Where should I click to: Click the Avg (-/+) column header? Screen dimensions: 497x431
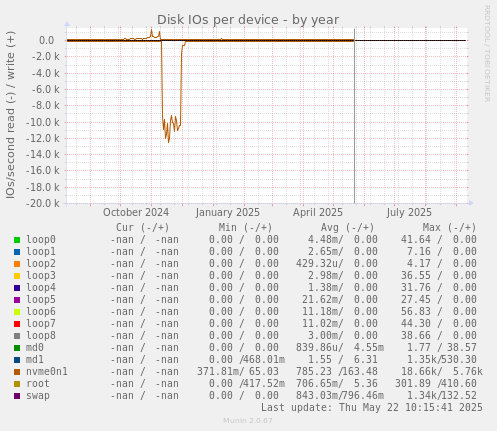pyautogui.click(x=347, y=228)
